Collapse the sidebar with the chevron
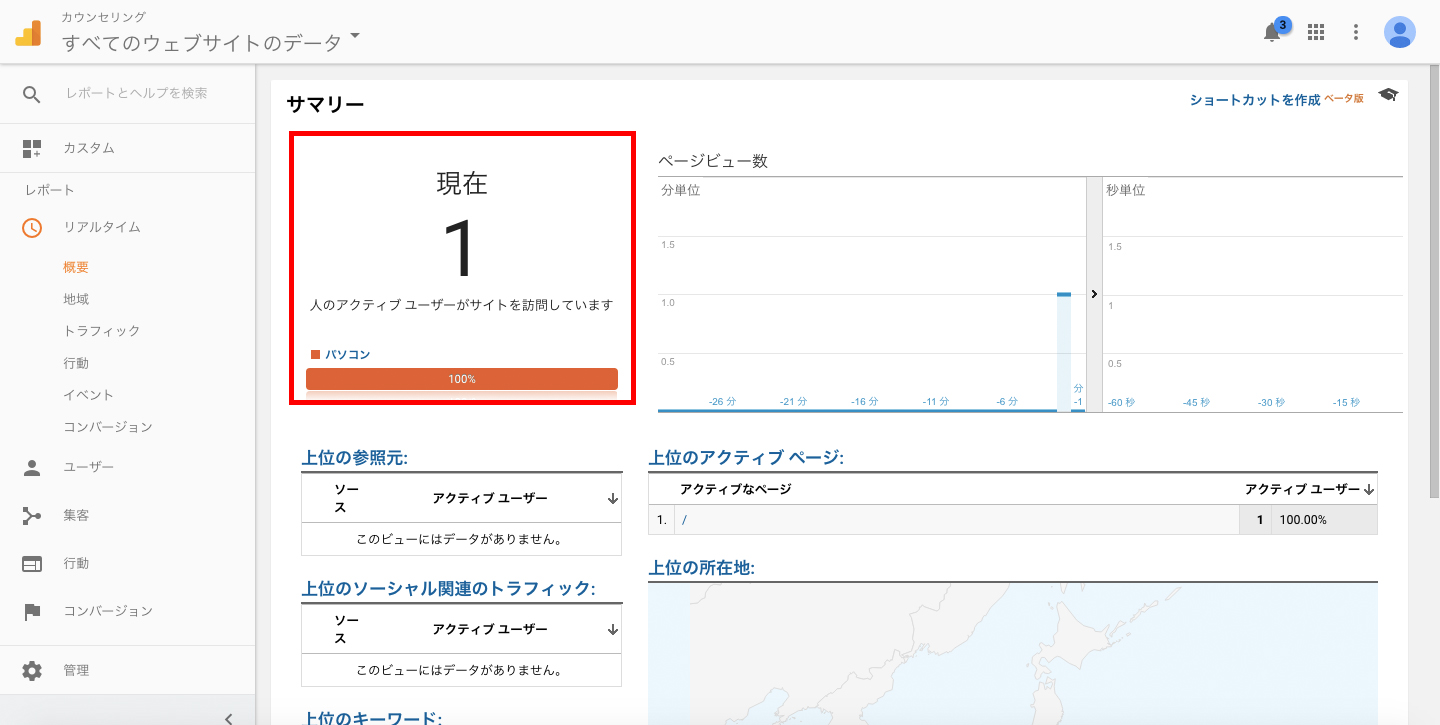 click(229, 717)
